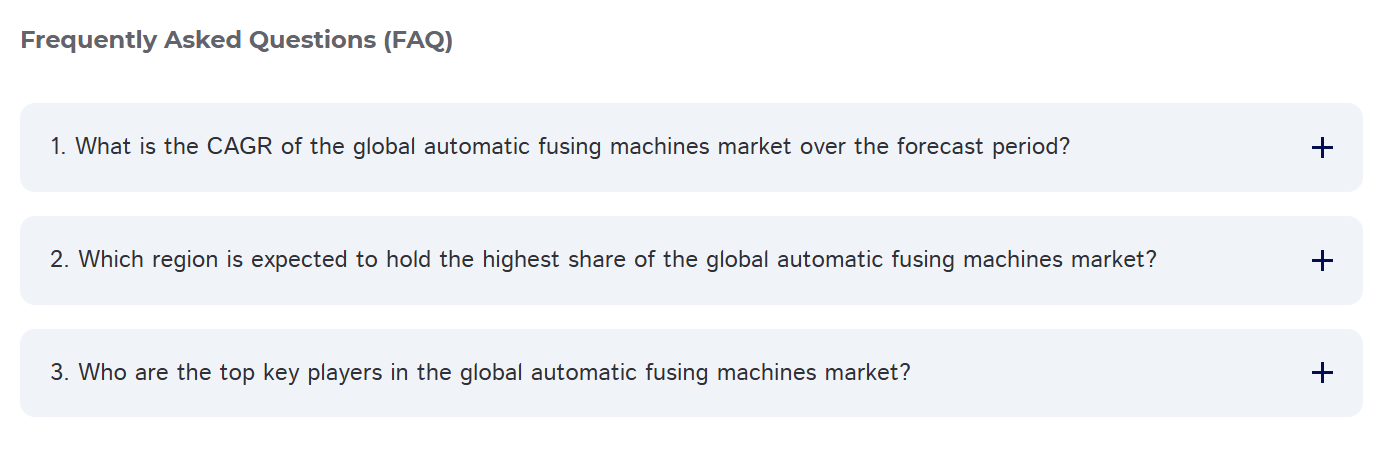The height and width of the screenshot is (465, 1395).
Task: Click the number '3.' label of the third question
Action: pyautogui.click(x=60, y=373)
